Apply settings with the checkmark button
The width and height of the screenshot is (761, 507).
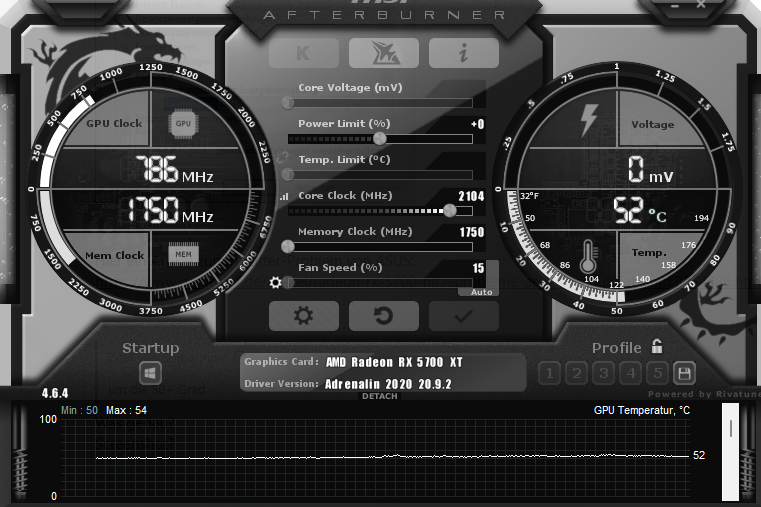(x=463, y=316)
